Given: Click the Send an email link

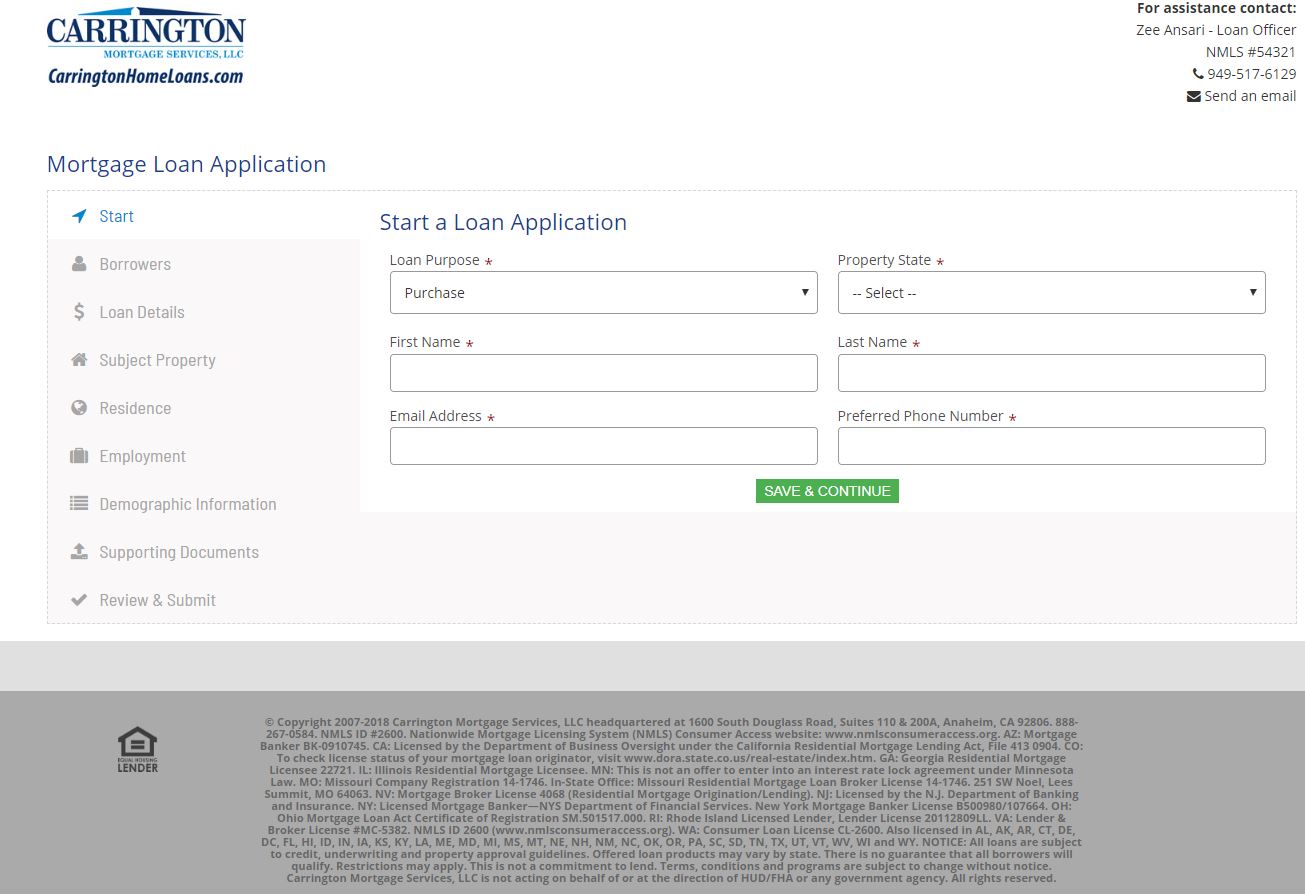Looking at the screenshot, I should coord(1250,96).
